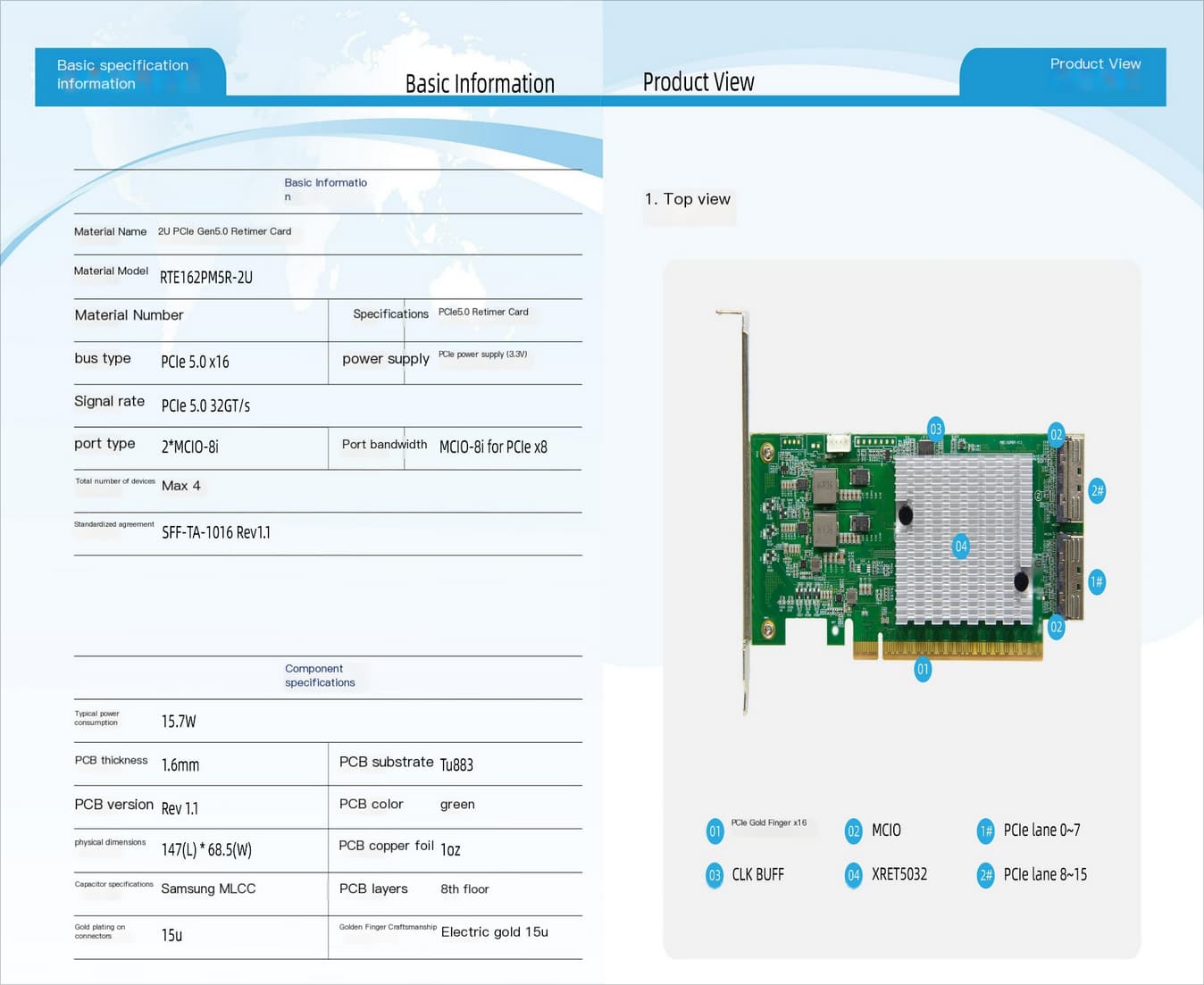Select the SFF-TA-1016 Rev1.1 standard text
Screen dimensions: 1204x985
(x=216, y=533)
